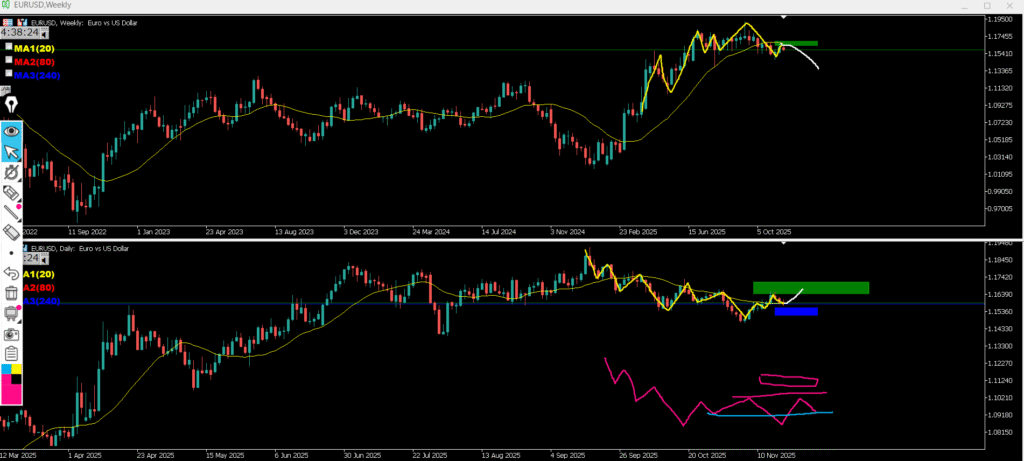Viewport: 1024px width, 461px height.
Task: Take a screenshot with the camera icon
Action: point(12,333)
